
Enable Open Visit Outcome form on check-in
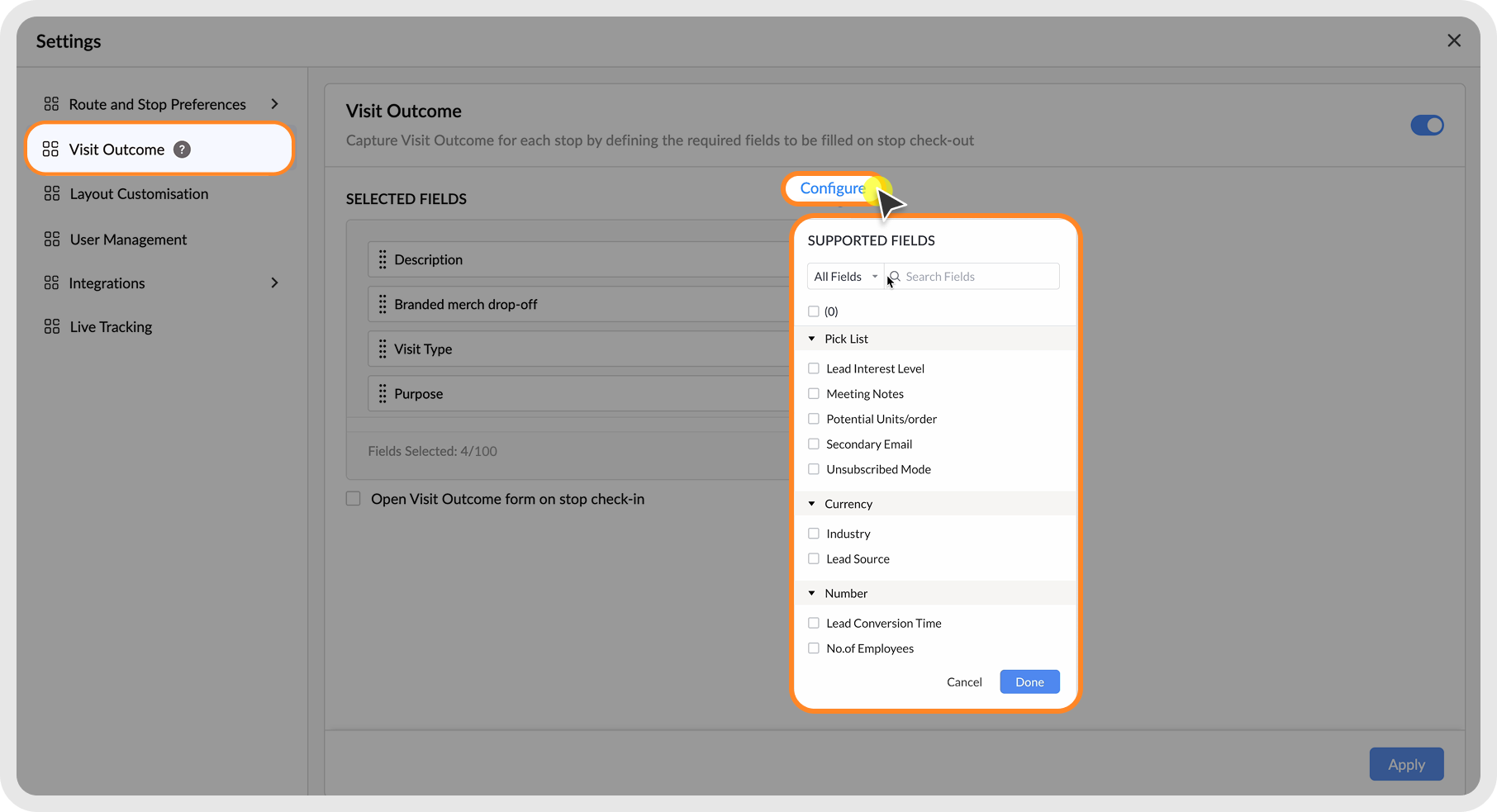[x=354, y=499]
